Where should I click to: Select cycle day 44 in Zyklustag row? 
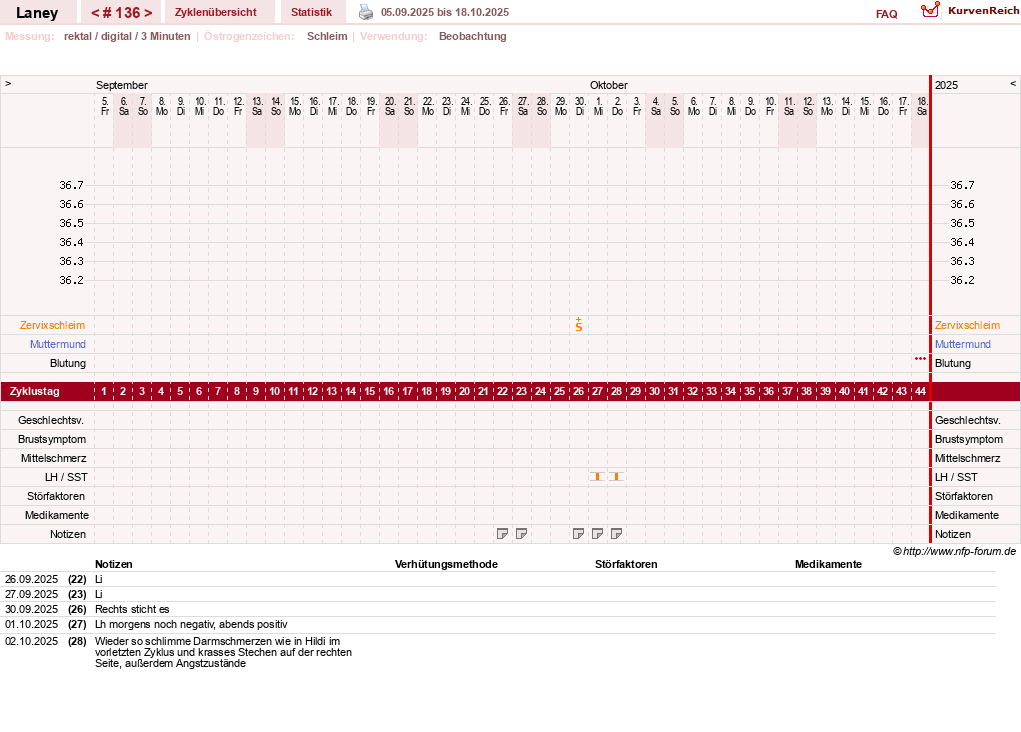[x=920, y=391]
